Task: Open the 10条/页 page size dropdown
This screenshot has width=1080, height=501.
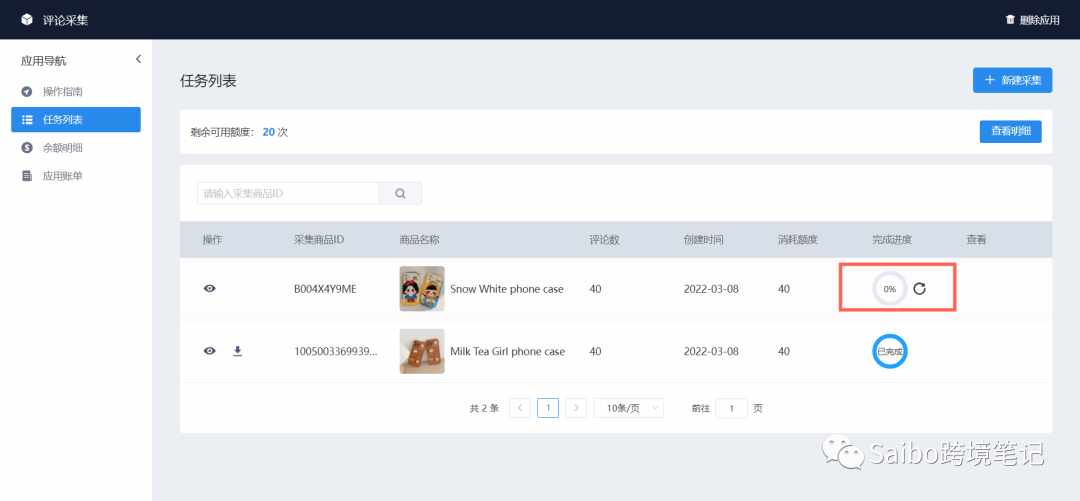Action: pyautogui.click(x=629, y=408)
